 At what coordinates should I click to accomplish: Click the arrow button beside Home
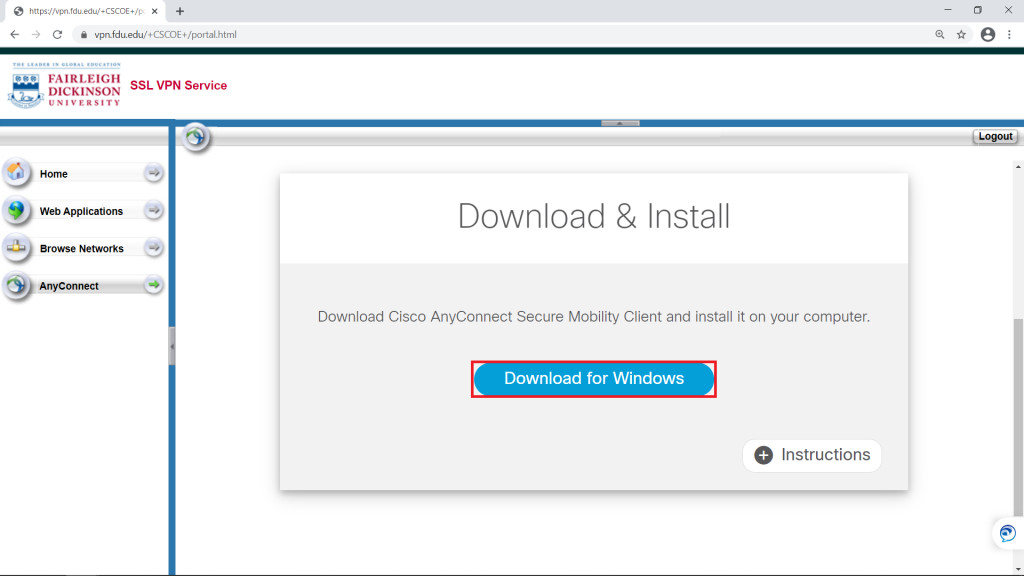point(153,173)
